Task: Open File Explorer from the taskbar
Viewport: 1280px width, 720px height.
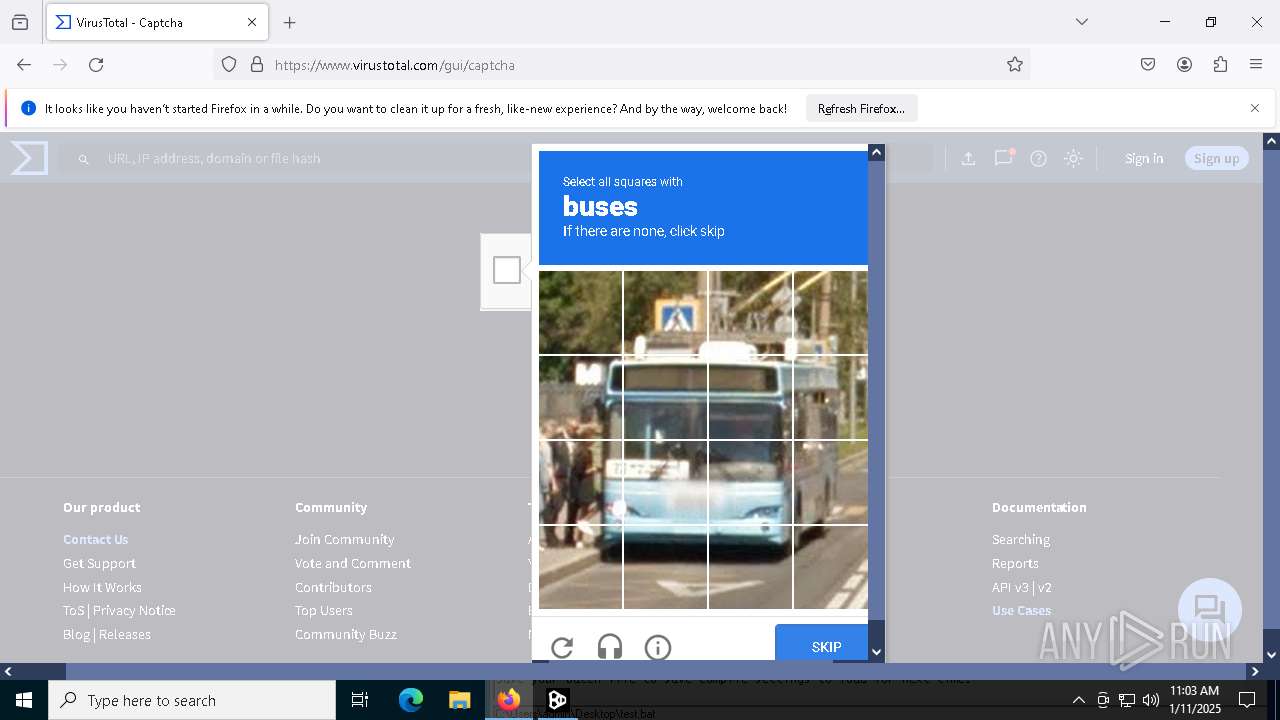Action: pos(459,700)
